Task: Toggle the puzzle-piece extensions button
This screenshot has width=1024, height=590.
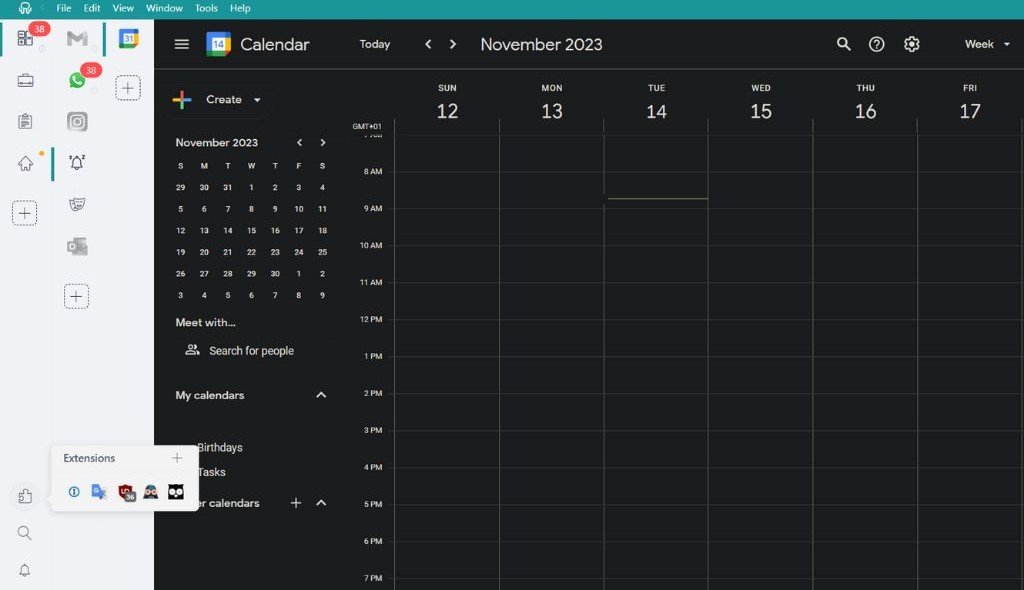Action: click(x=25, y=497)
